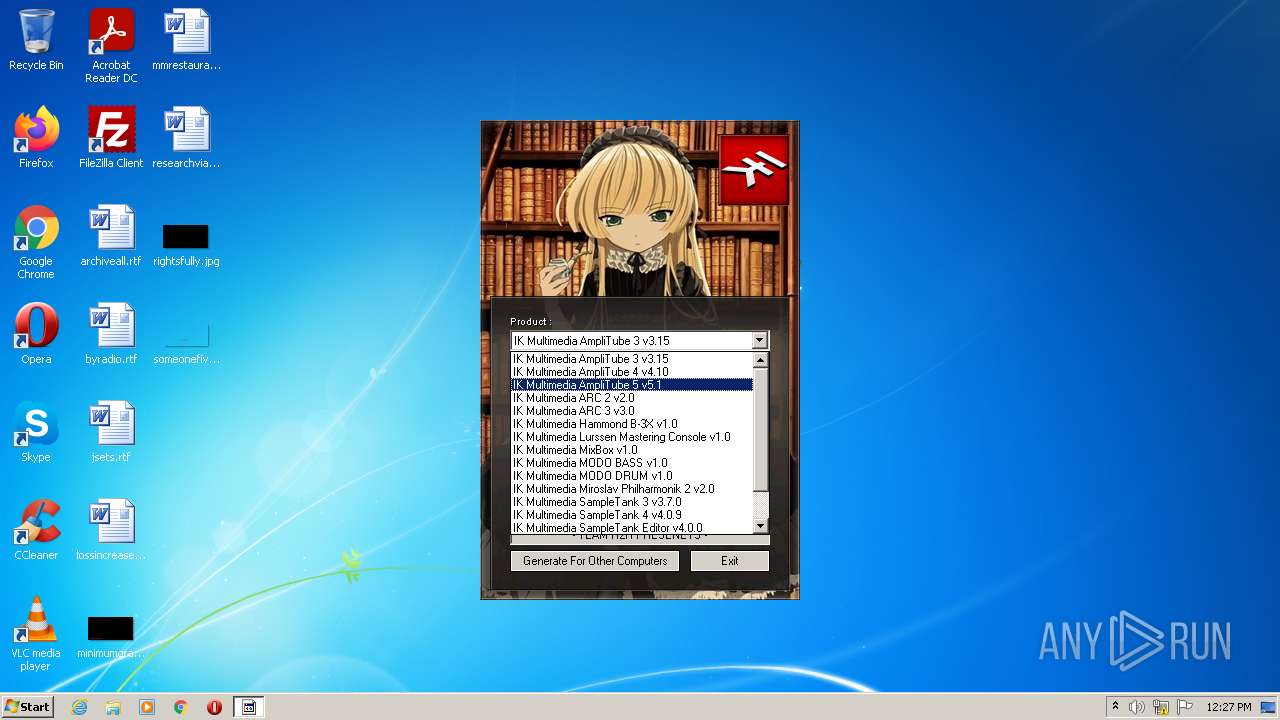Launch Acrobat Reader DC shortcut

pyautogui.click(x=111, y=46)
